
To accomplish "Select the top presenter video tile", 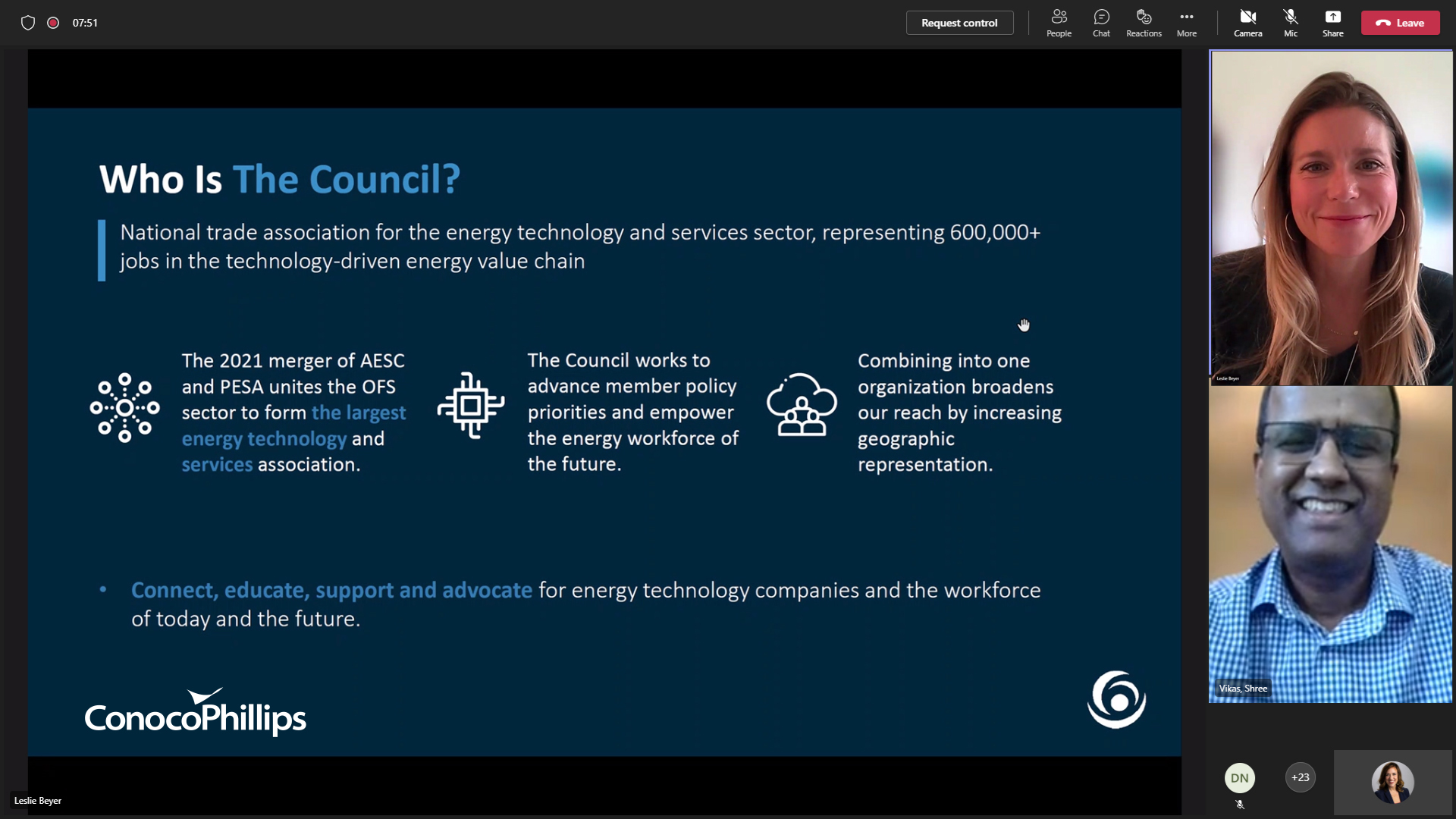I will (1331, 218).
